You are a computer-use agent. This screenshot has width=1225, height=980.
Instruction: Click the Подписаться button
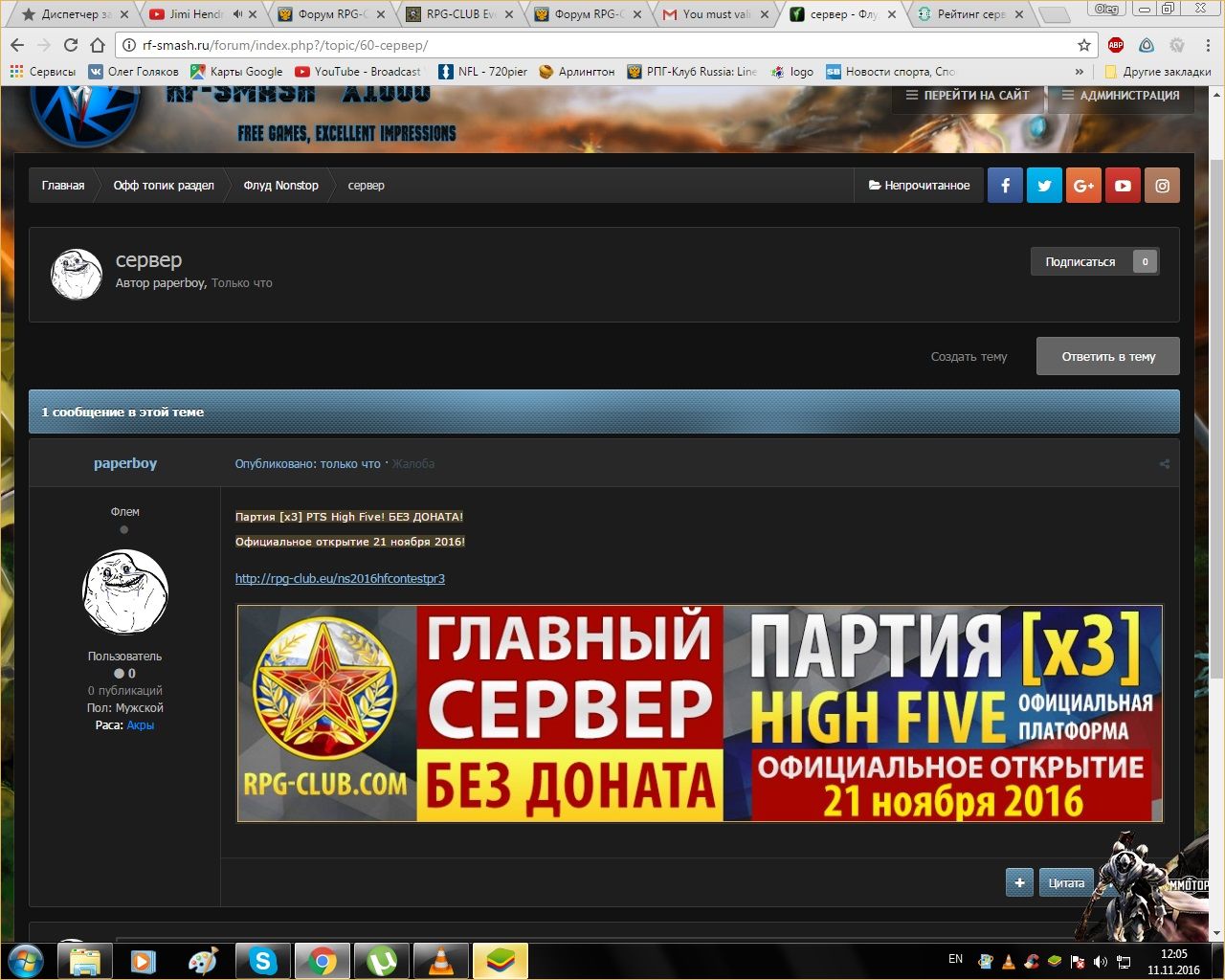(x=1095, y=261)
